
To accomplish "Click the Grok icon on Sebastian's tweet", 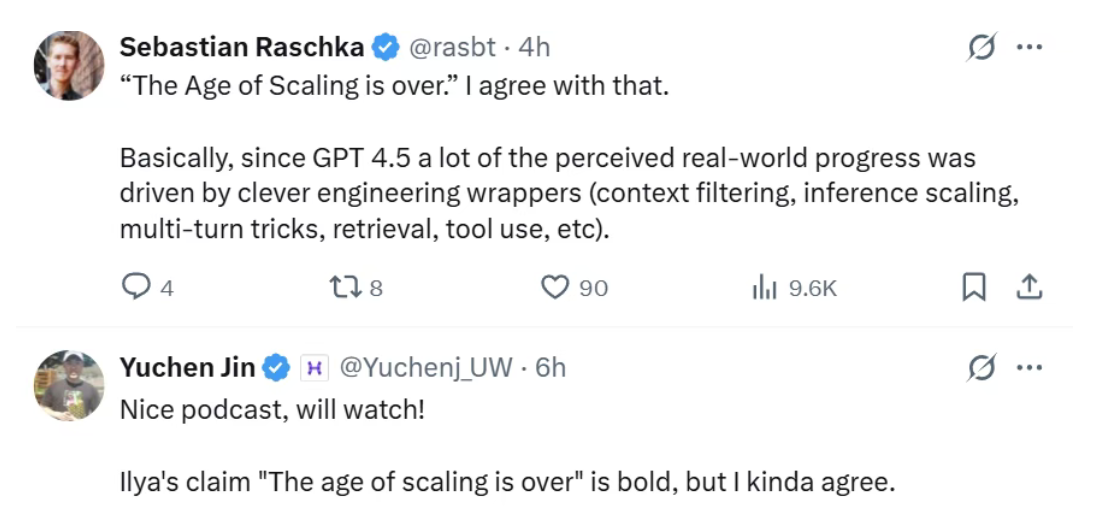I will [x=983, y=47].
